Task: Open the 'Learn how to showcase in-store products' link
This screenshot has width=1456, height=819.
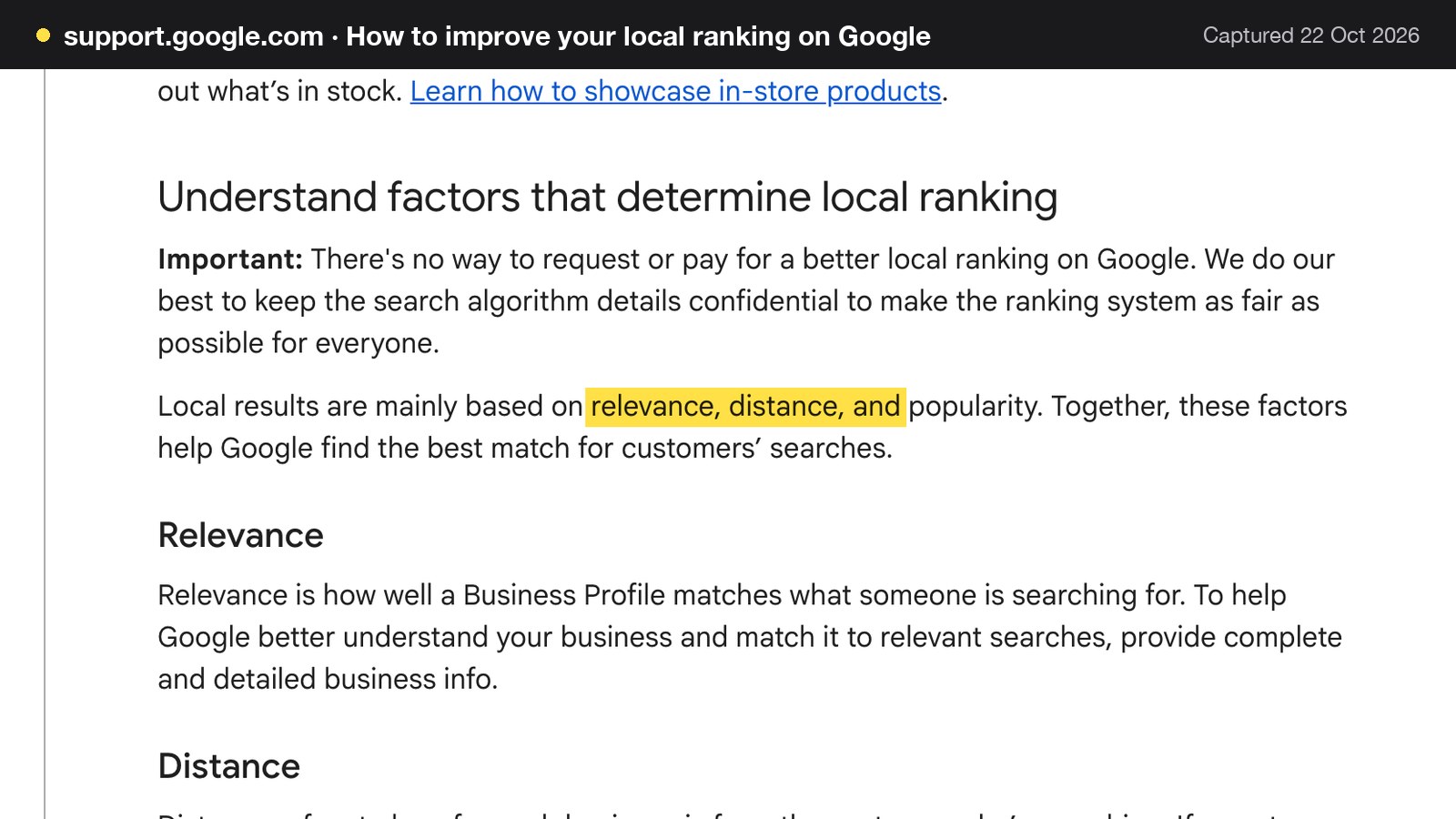Action: coord(675,91)
